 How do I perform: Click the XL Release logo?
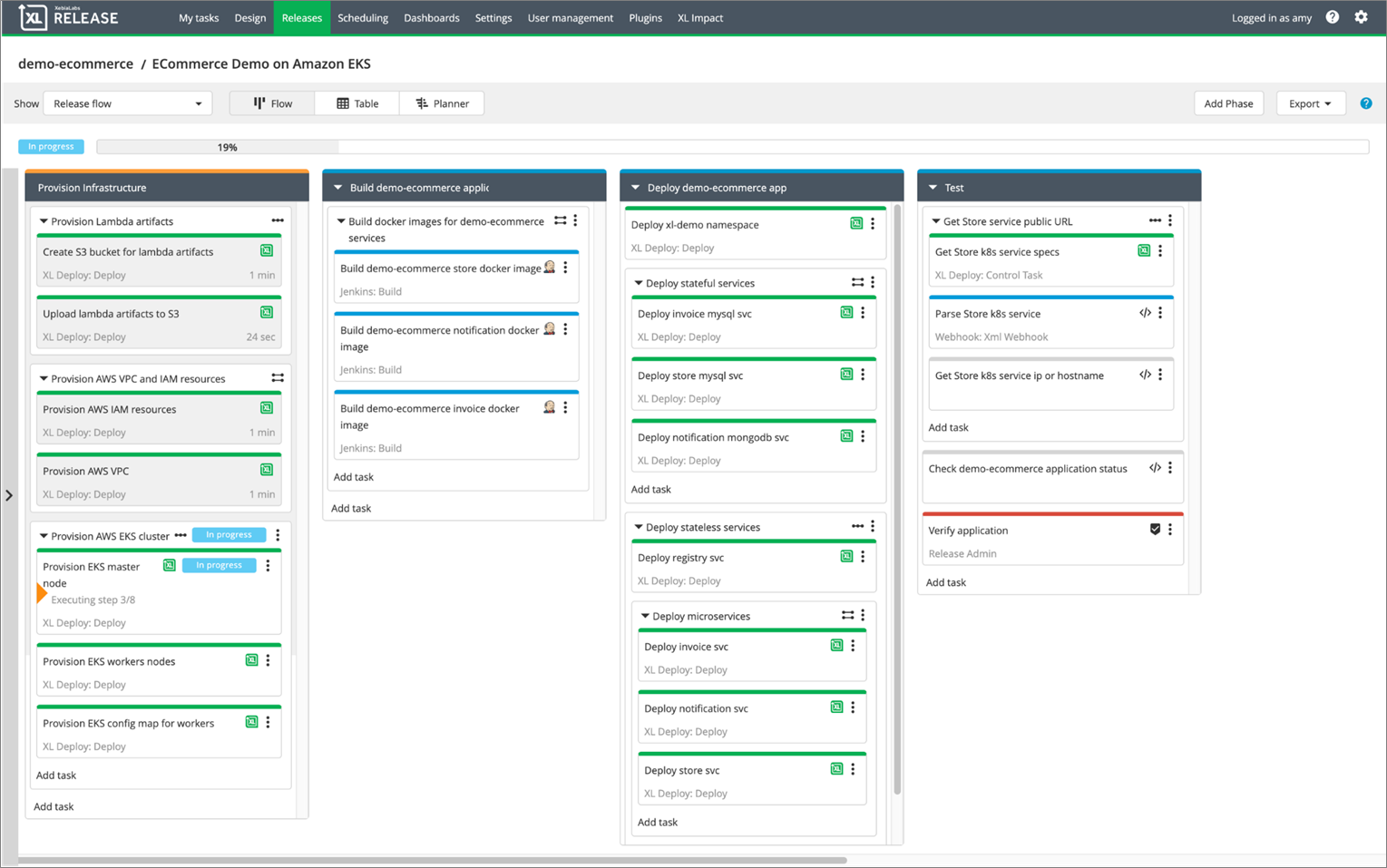[69, 17]
